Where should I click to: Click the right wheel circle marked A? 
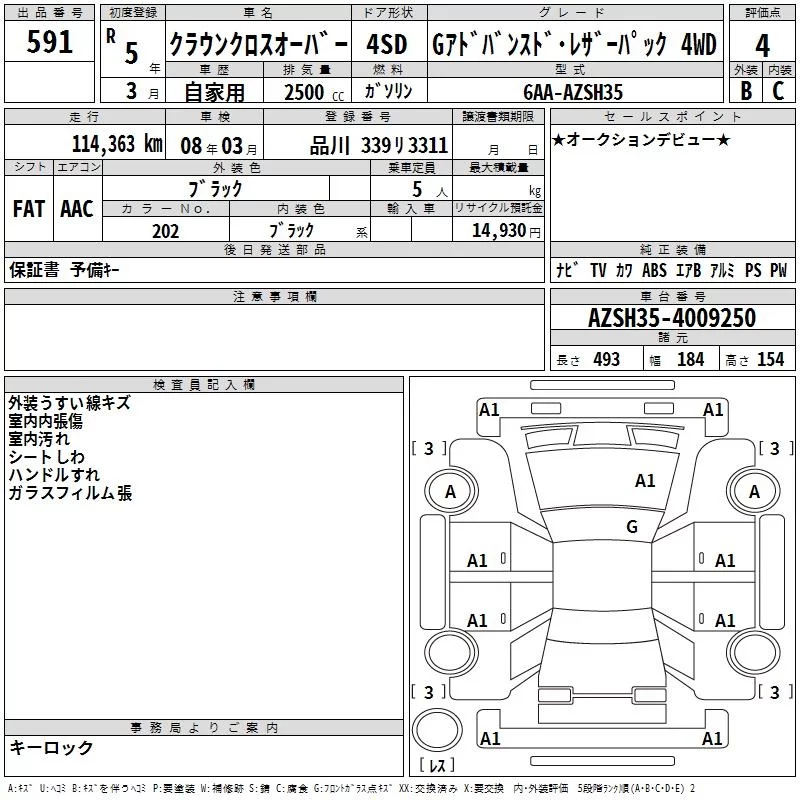pos(754,492)
